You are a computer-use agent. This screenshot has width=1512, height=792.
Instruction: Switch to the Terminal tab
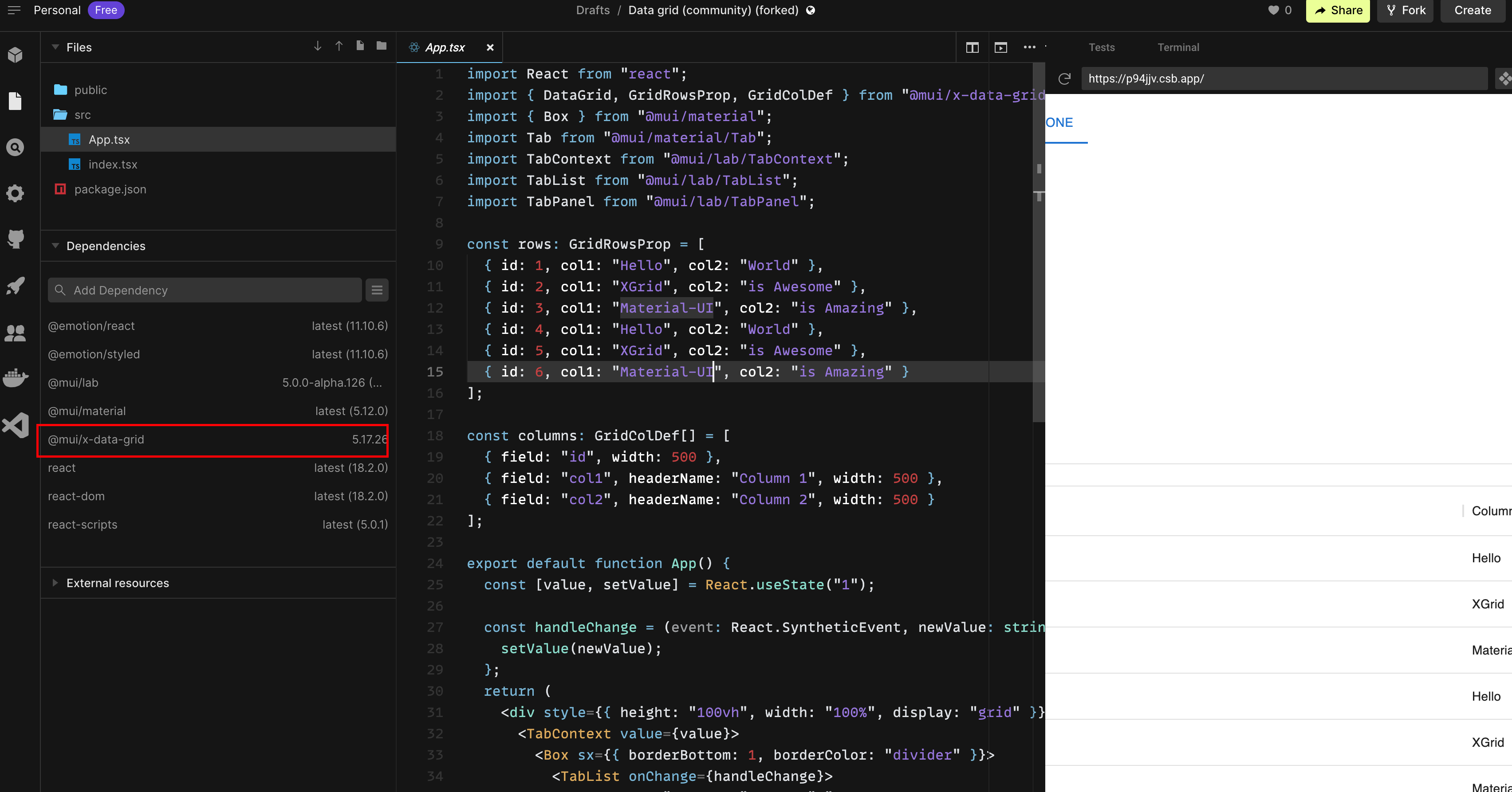1177,47
